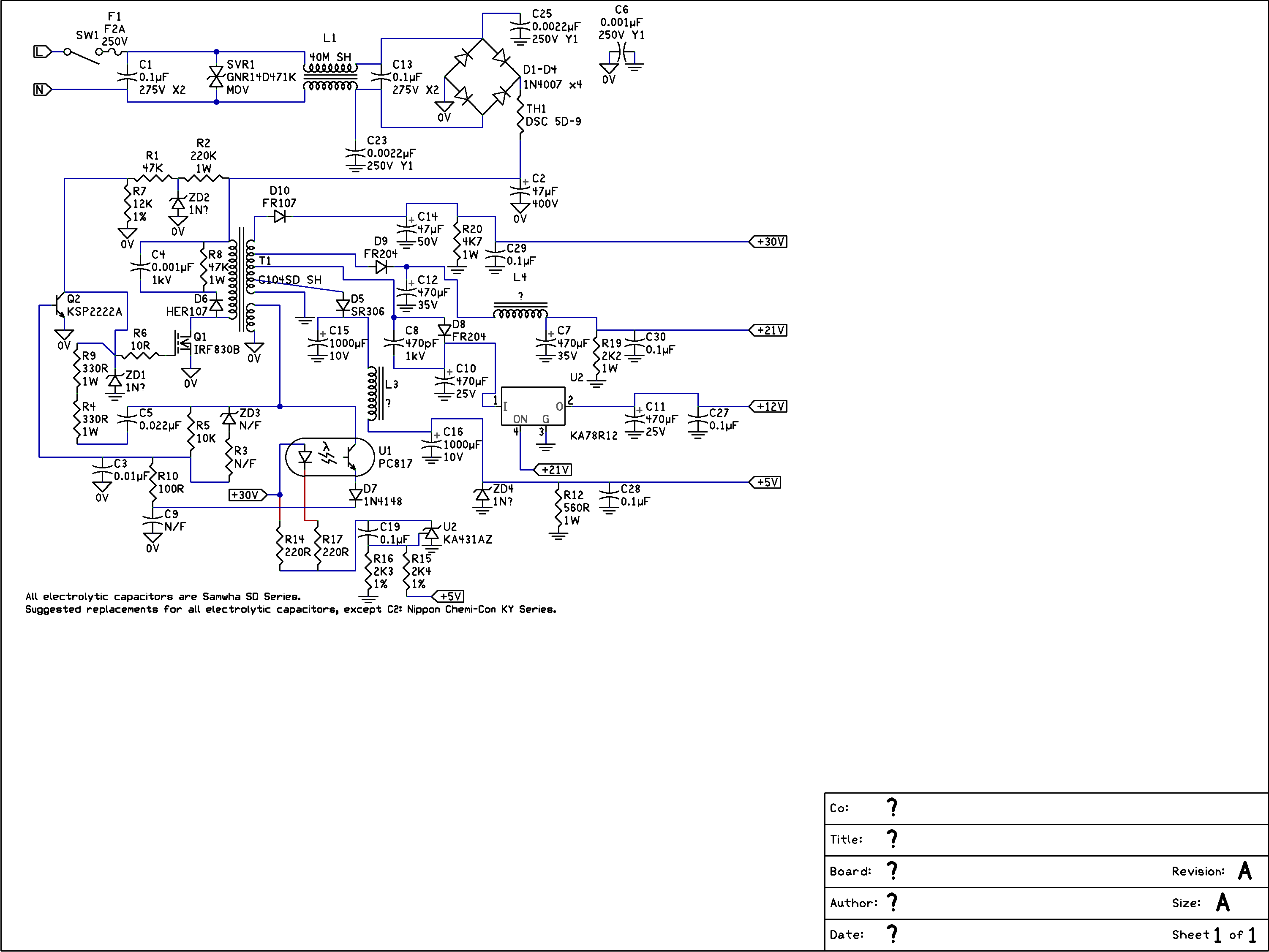Click the Q2 KSP2222A transistor symbol
The height and width of the screenshot is (952, 1269).
coord(60,306)
